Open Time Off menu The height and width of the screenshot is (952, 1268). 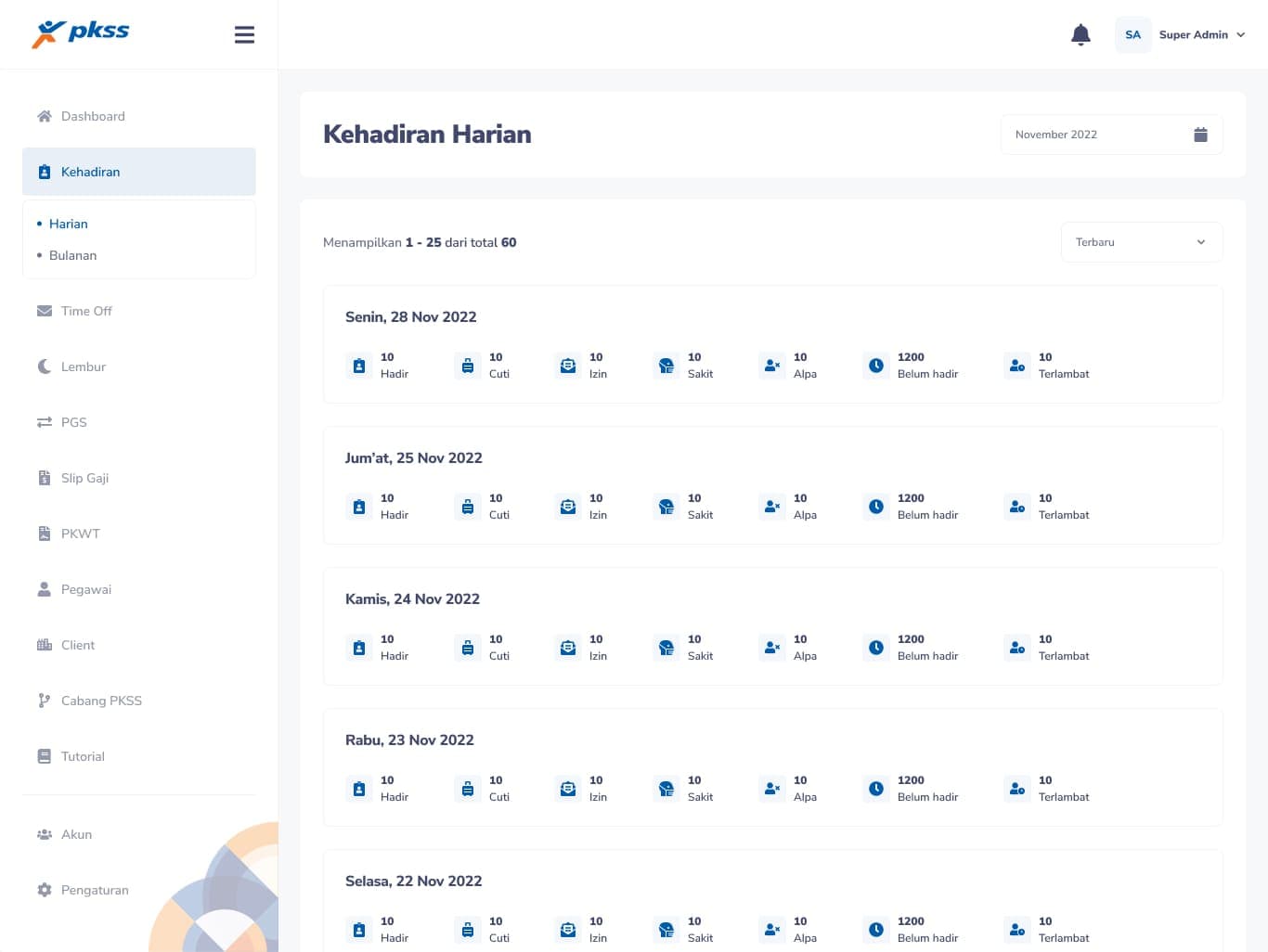tap(139, 311)
